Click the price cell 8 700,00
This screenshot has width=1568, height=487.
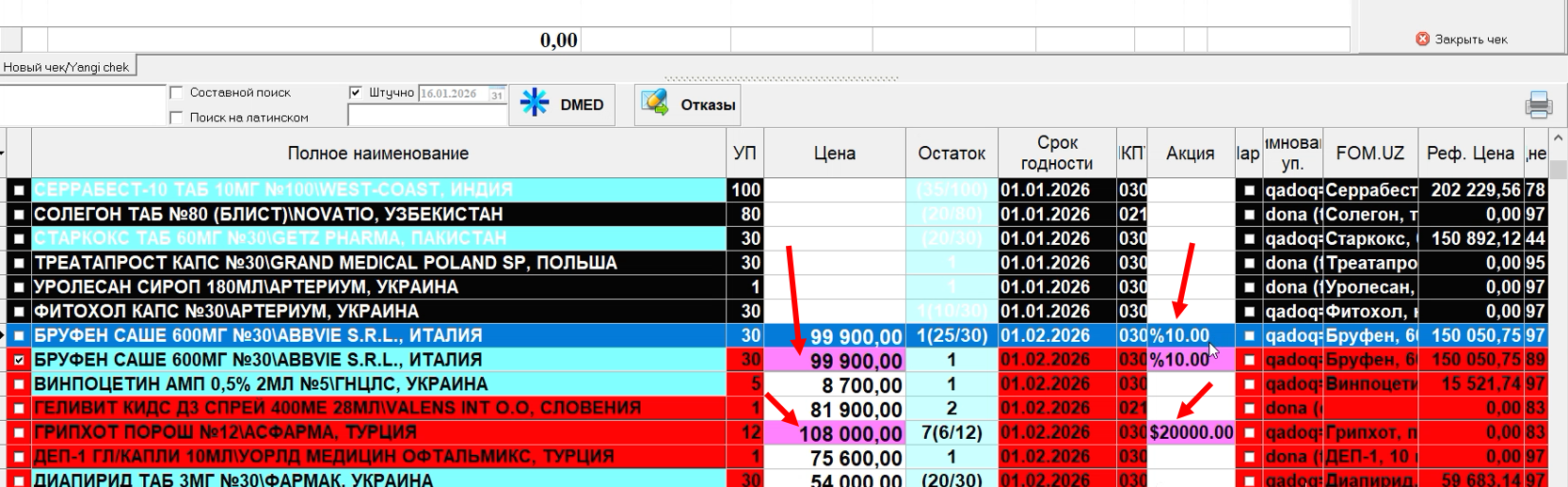pyautogui.click(x=835, y=384)
